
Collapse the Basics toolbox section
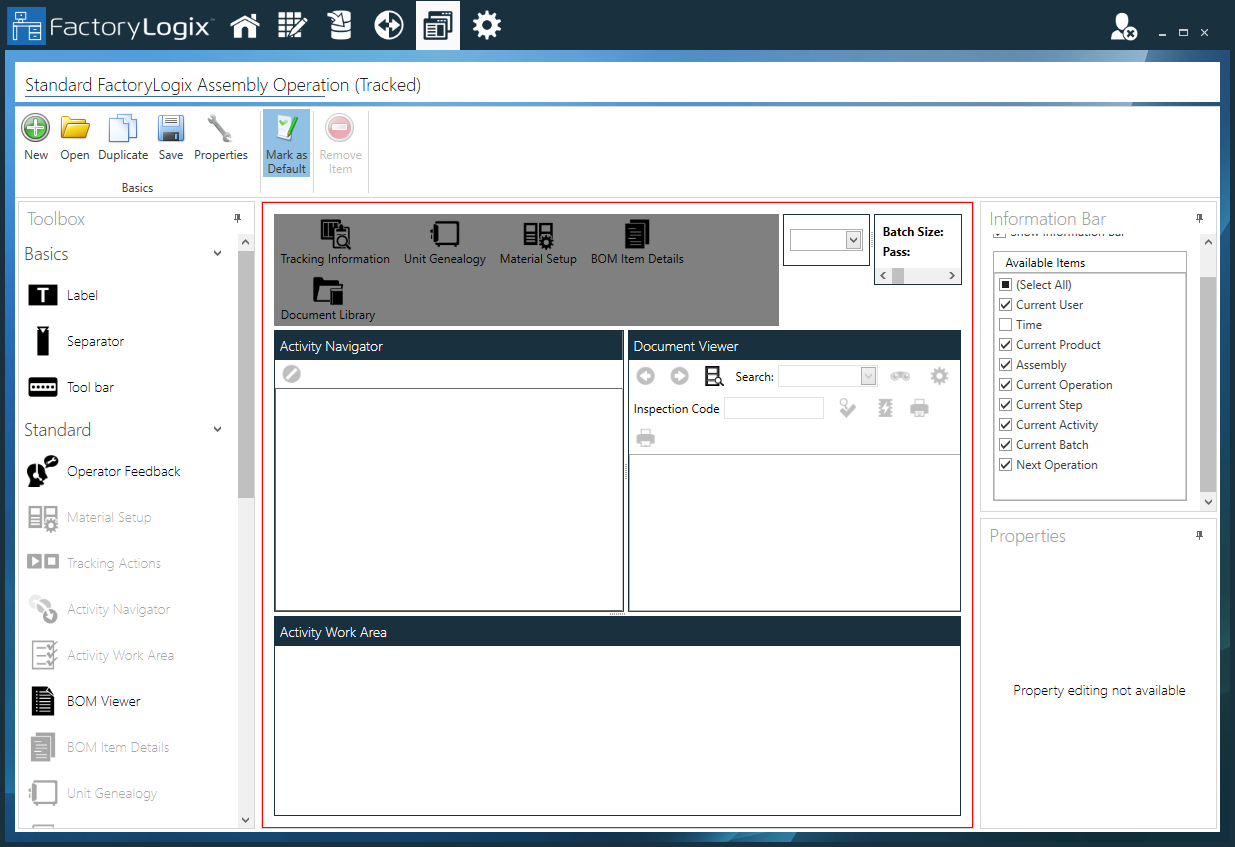tap(218, 254)
